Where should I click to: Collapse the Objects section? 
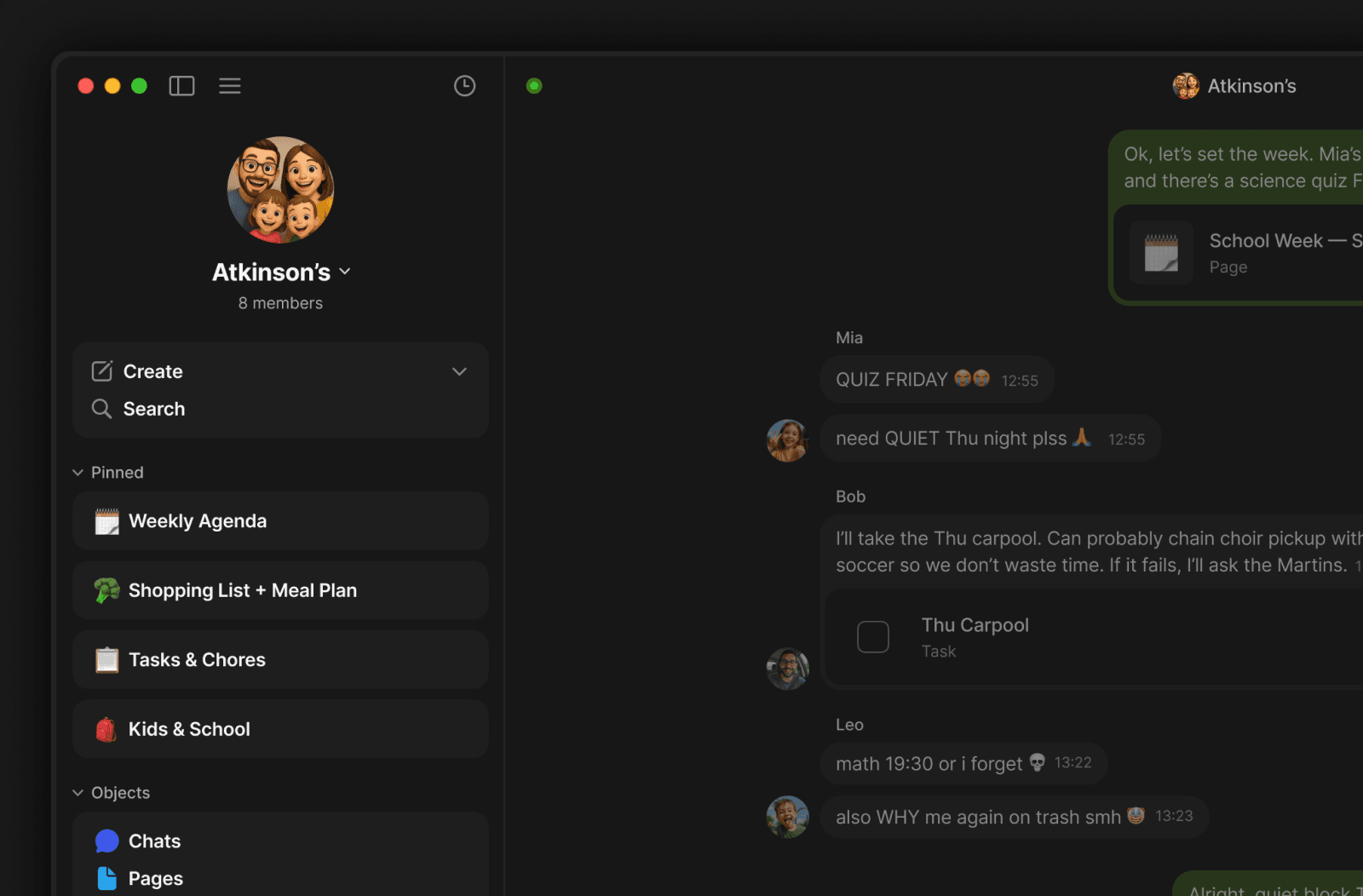[x=76, y=792]
